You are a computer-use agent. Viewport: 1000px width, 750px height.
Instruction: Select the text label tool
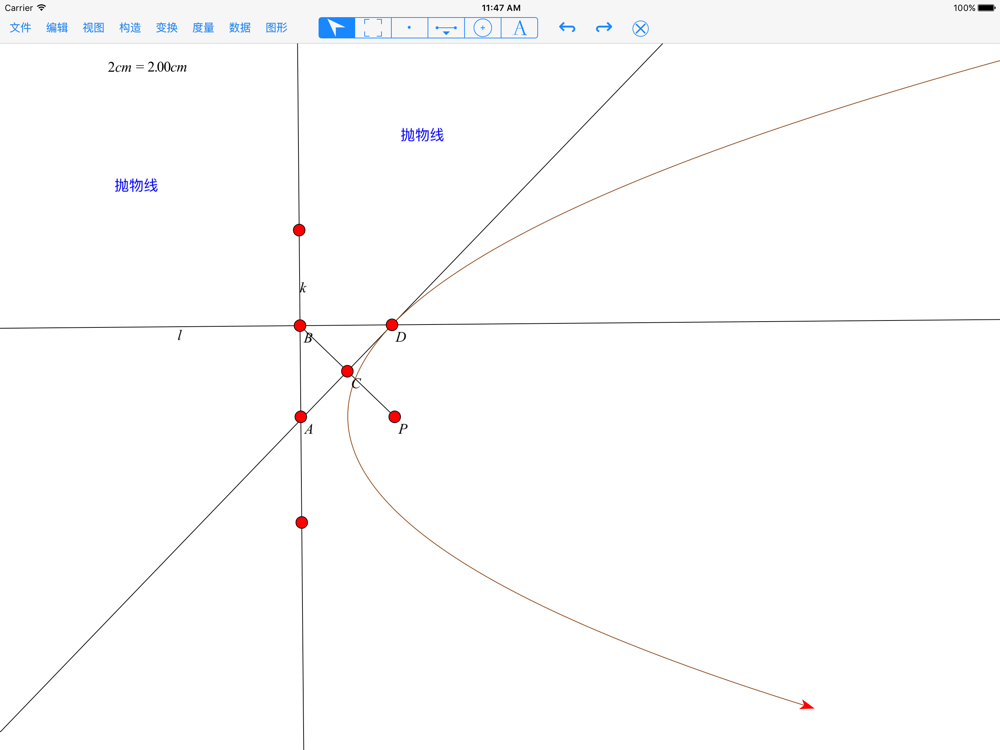point(520,28)
